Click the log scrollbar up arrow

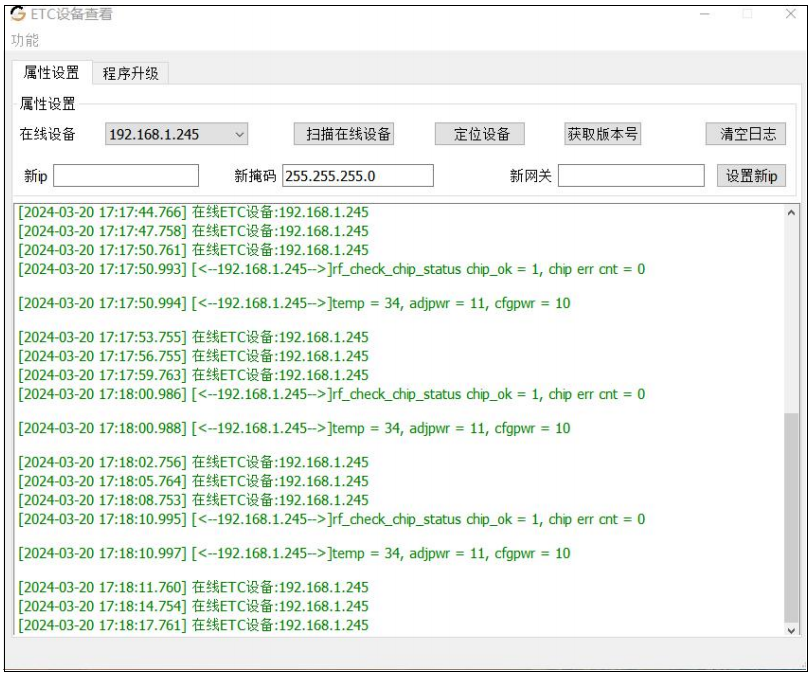pos(791,212)
